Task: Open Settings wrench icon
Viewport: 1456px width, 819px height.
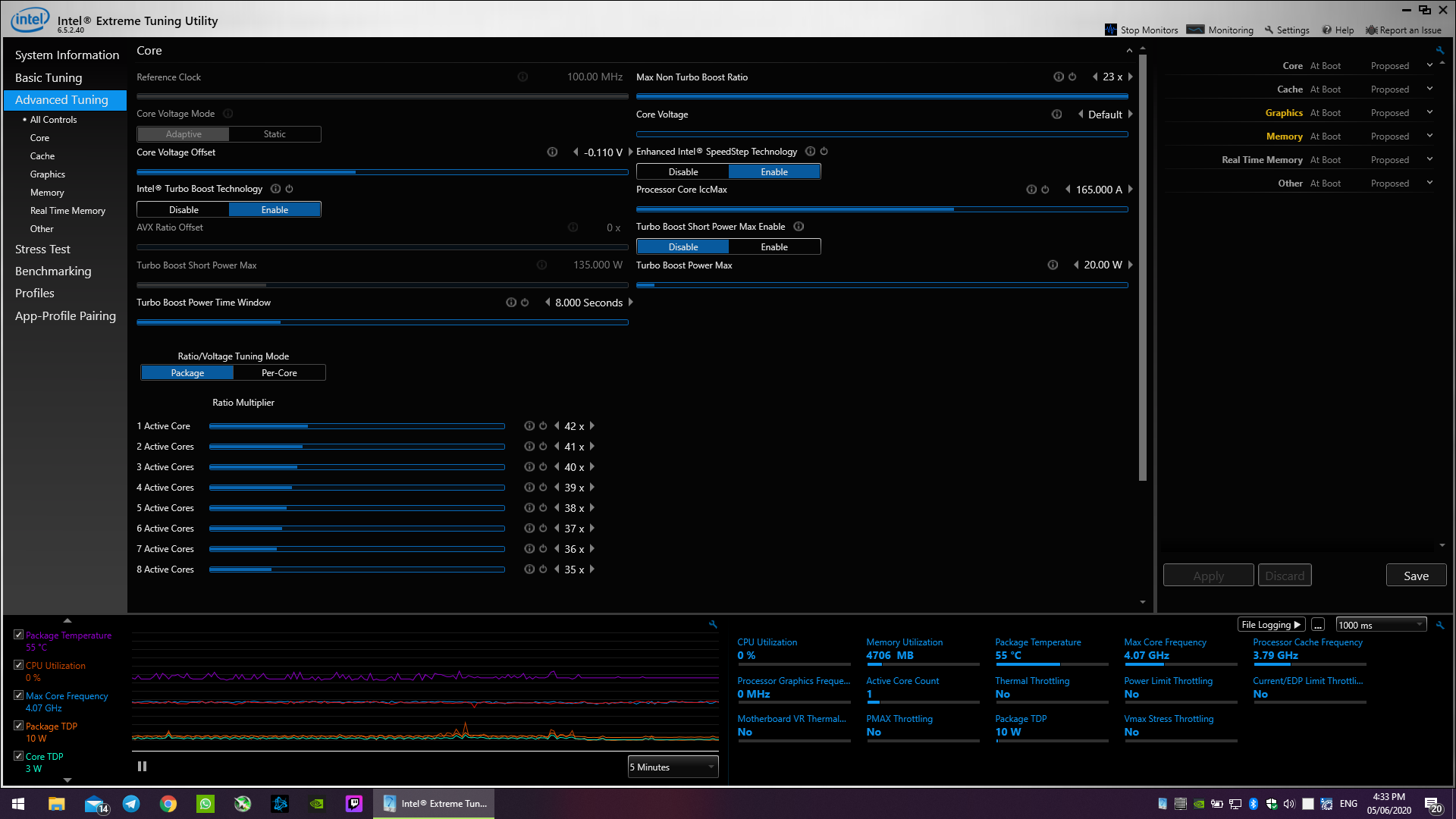Action: (x=1269, y=30)
